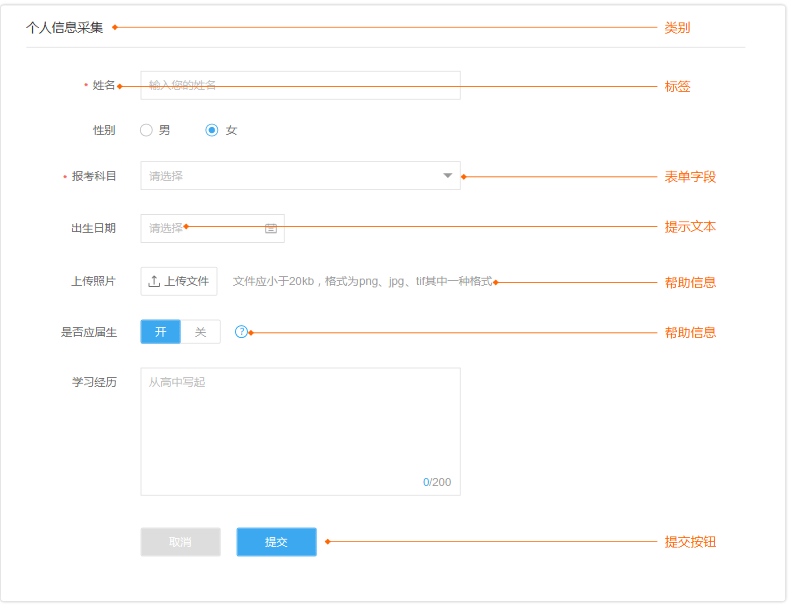790x605 pixels.
Task: Click the 学习经历 textarea
Action: (x=300, y=432)
